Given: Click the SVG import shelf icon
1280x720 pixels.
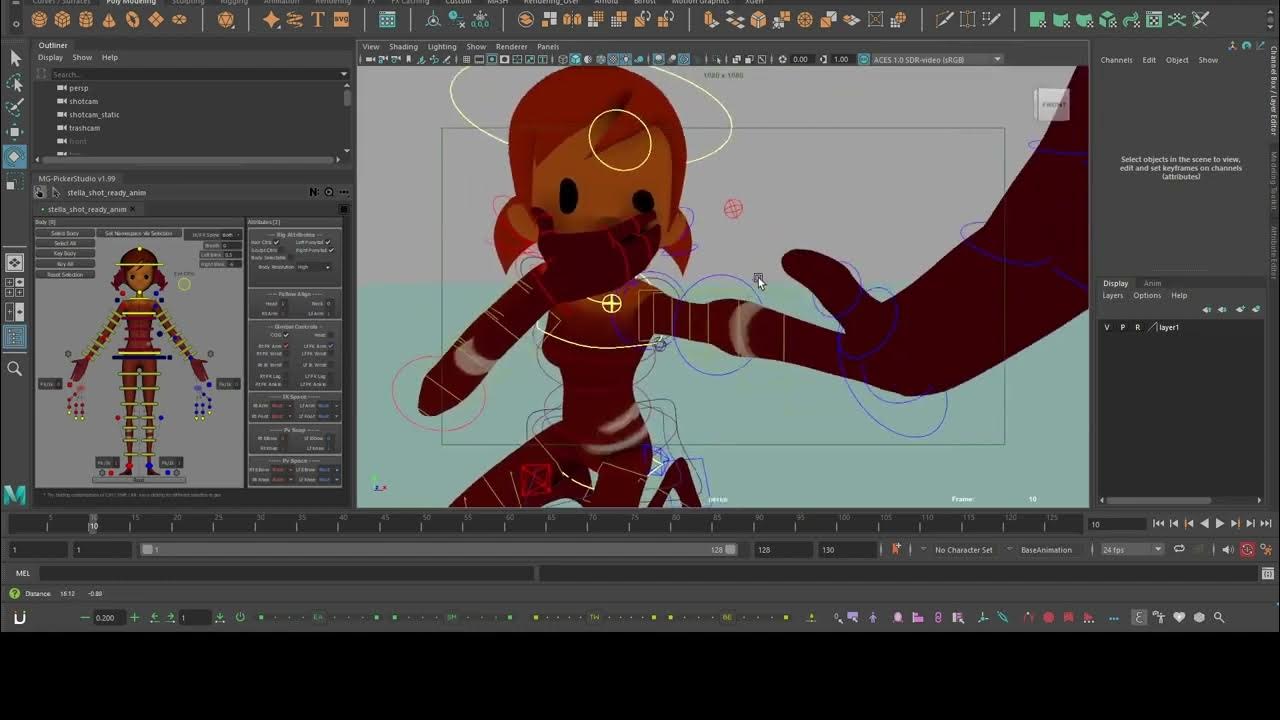Looking at the screenshot, I should (x=341, y=19).
